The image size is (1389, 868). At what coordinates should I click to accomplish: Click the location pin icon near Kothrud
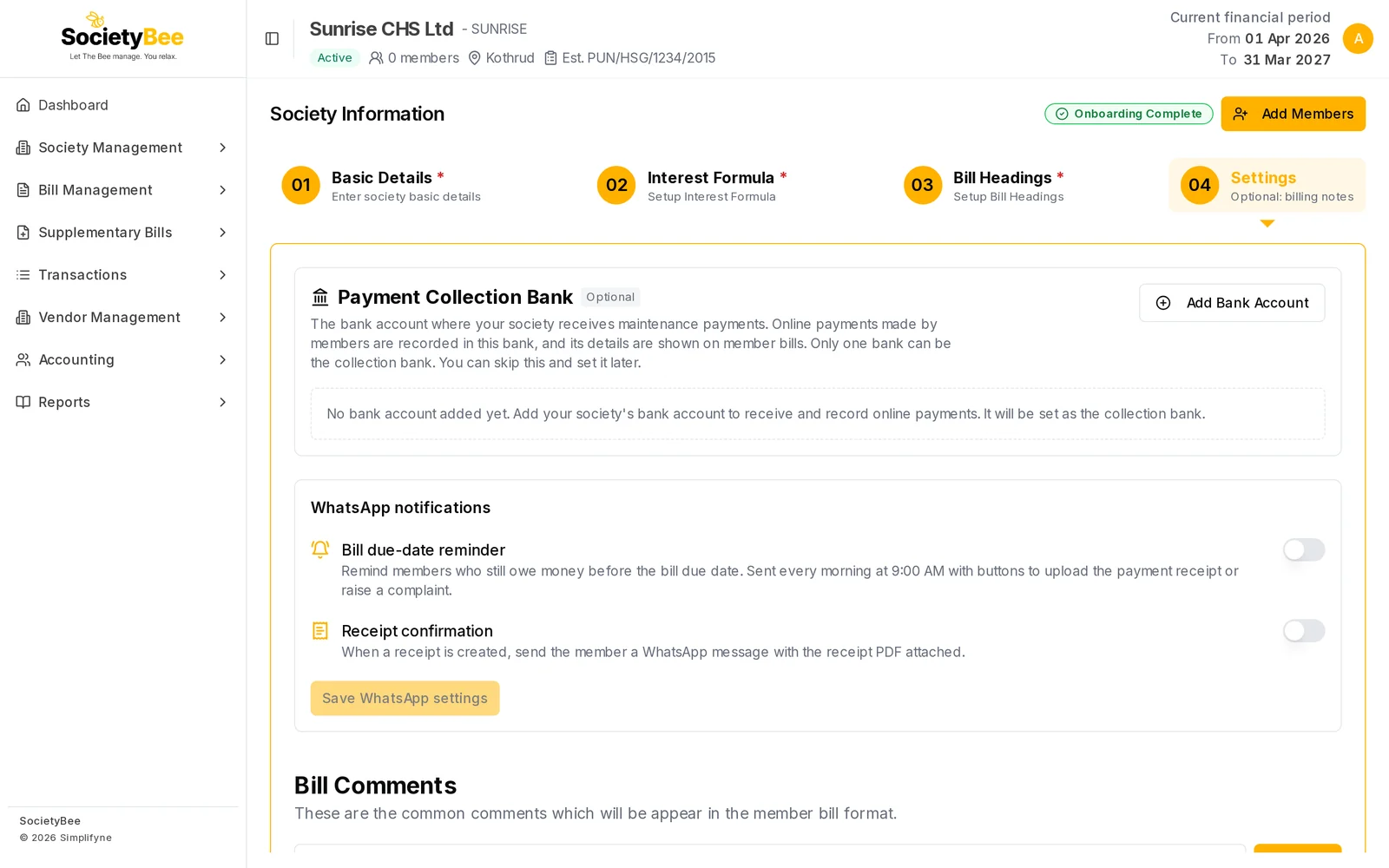[475, 58]
